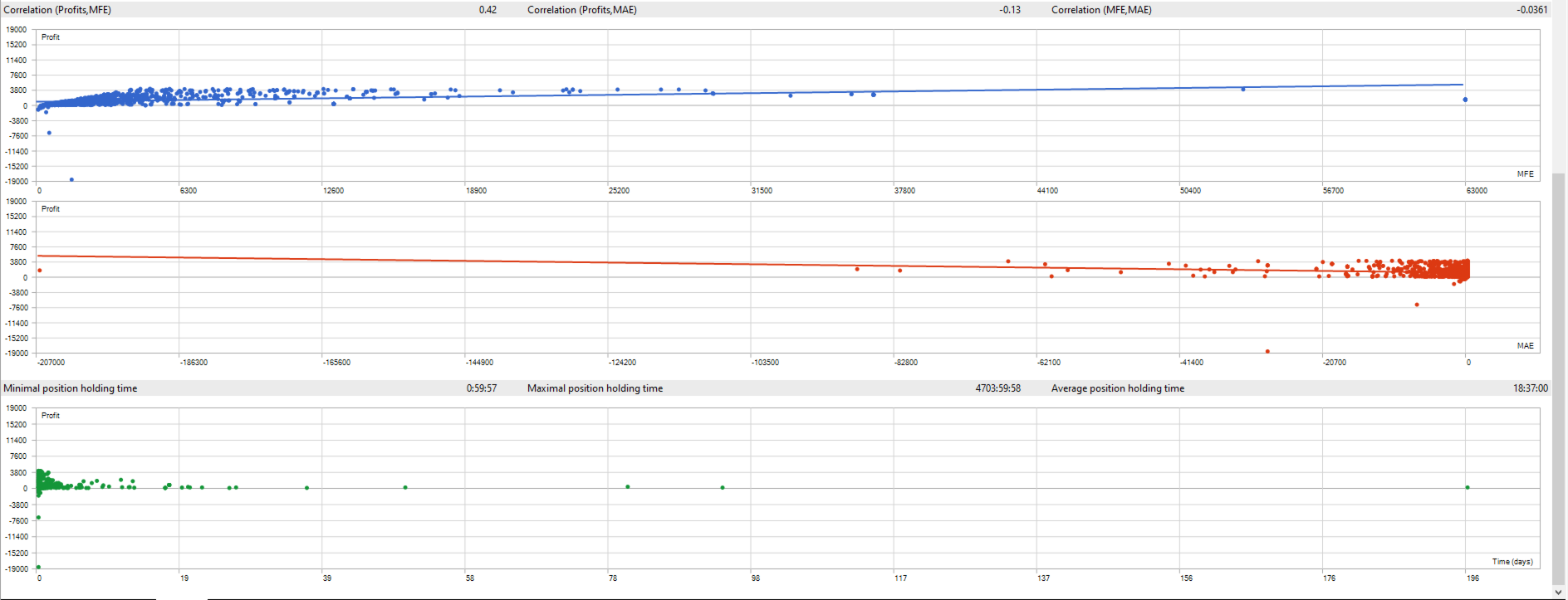Viewport: 1568px width, 600px height.
Task: Select the -0.0361 correlation value
Action: pyautogui.click(x=1531, y=10)
